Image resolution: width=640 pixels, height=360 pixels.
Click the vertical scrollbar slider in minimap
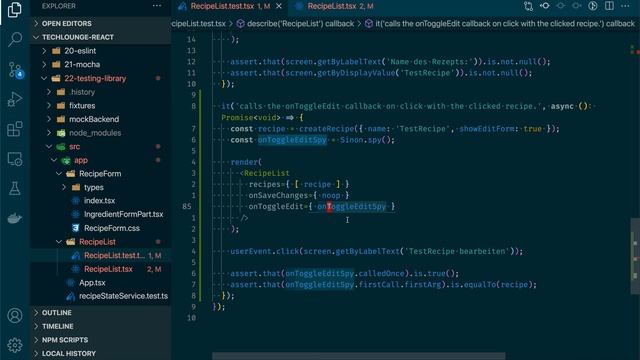point(635,256)
